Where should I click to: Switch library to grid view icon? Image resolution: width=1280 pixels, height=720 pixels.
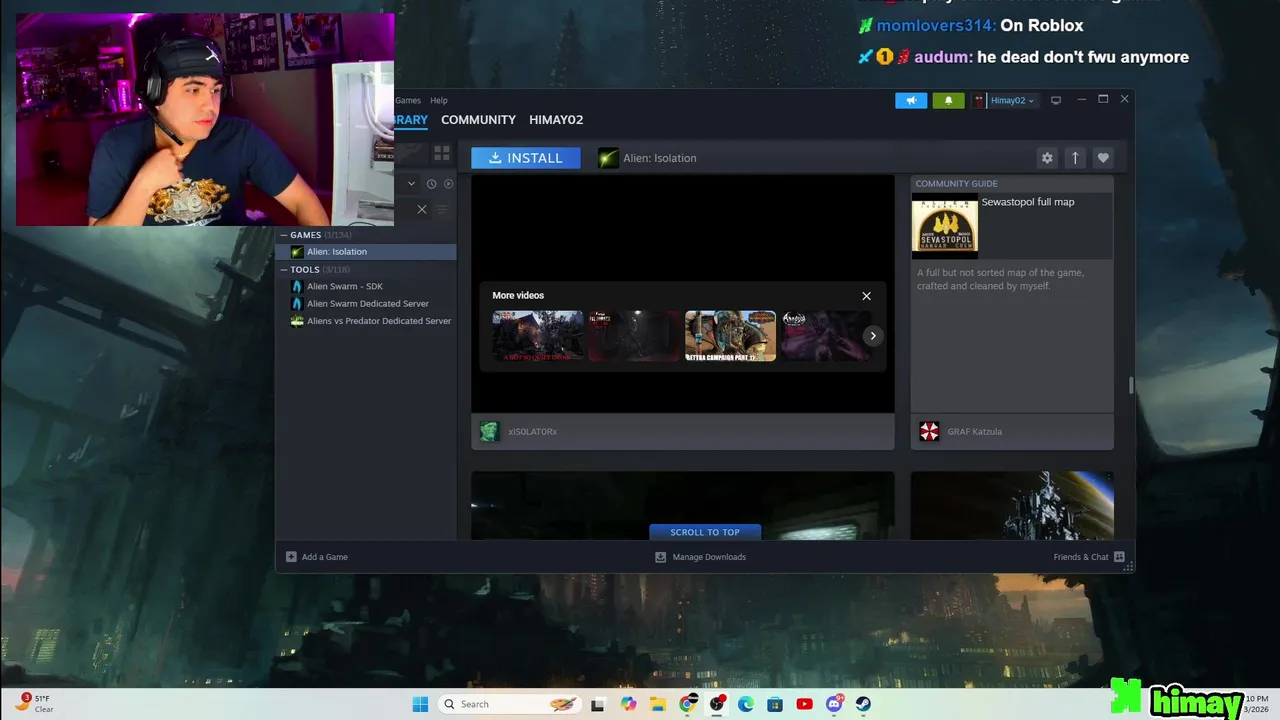coord(441,153)
